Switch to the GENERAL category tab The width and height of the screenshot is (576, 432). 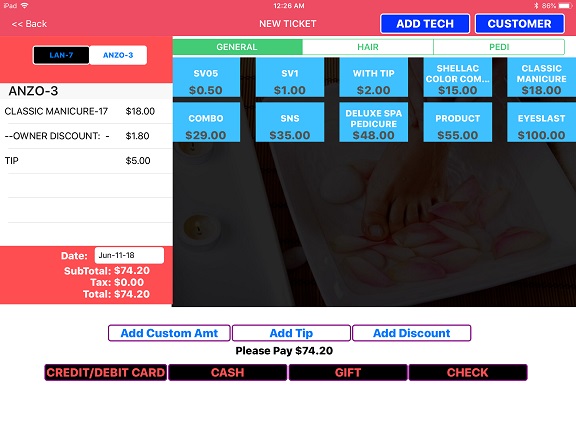click(237, 47)
